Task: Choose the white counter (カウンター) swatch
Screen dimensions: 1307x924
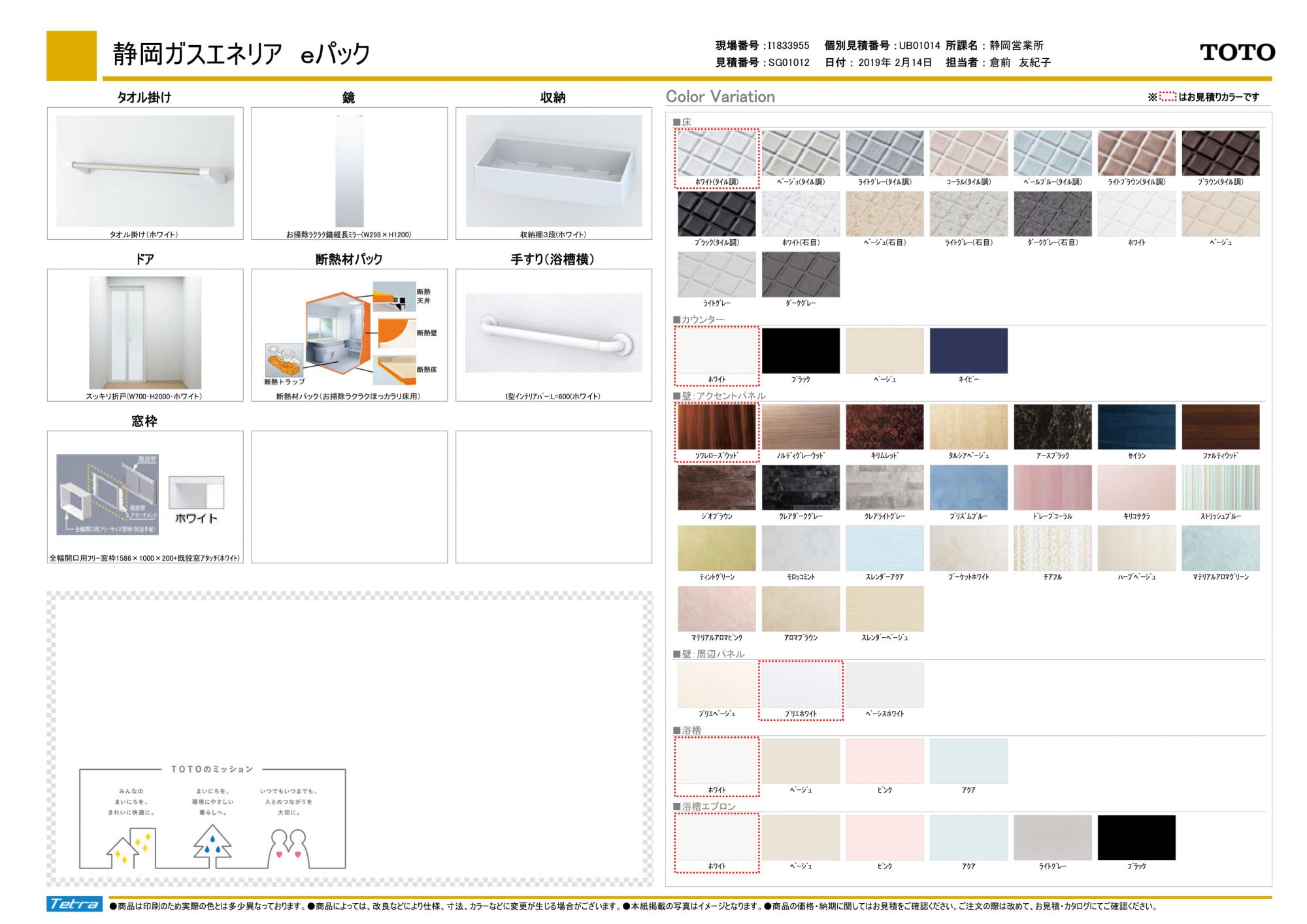Action: tap(717, 351)
